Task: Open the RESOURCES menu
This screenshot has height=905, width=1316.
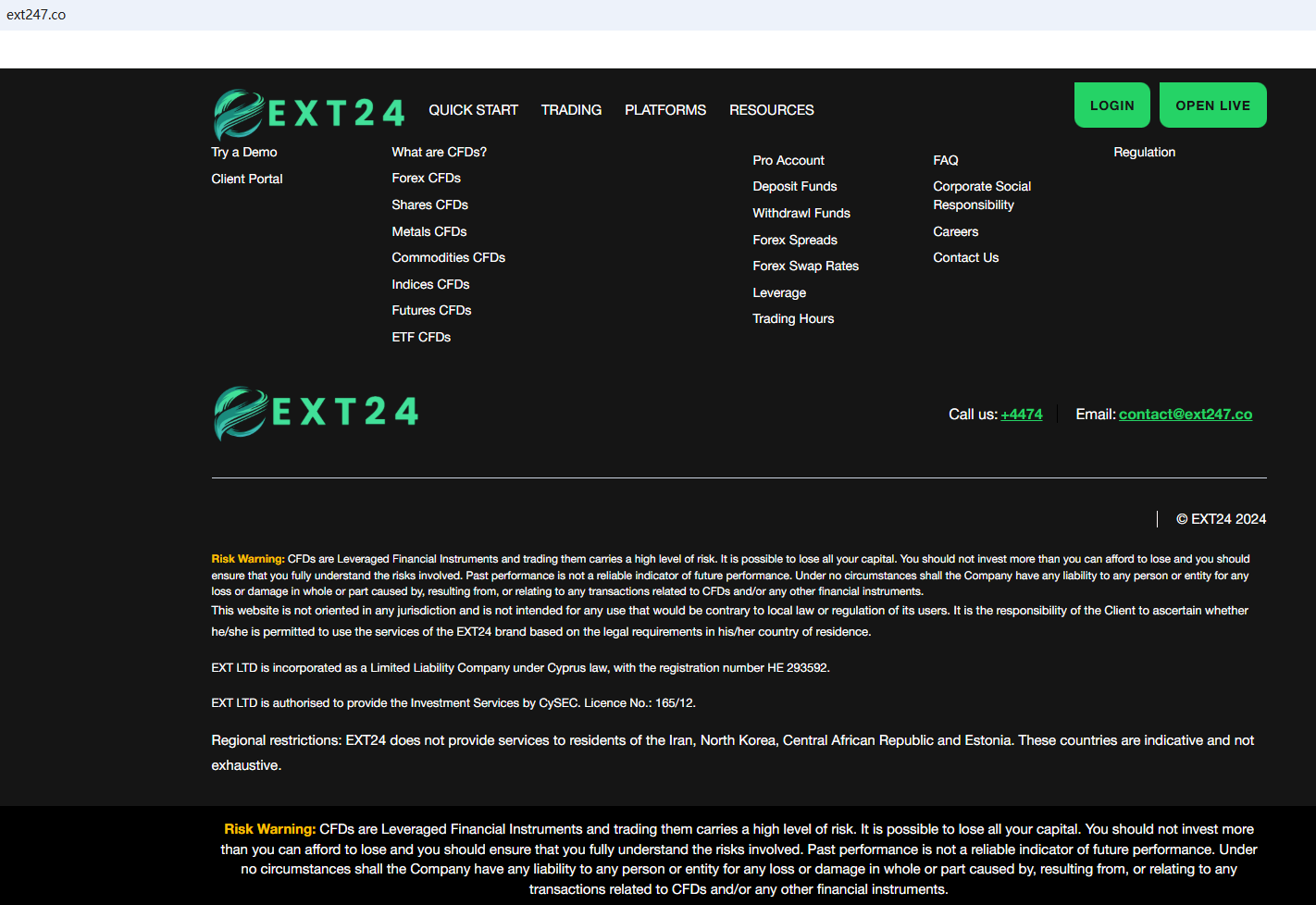Action: (772, 110)
